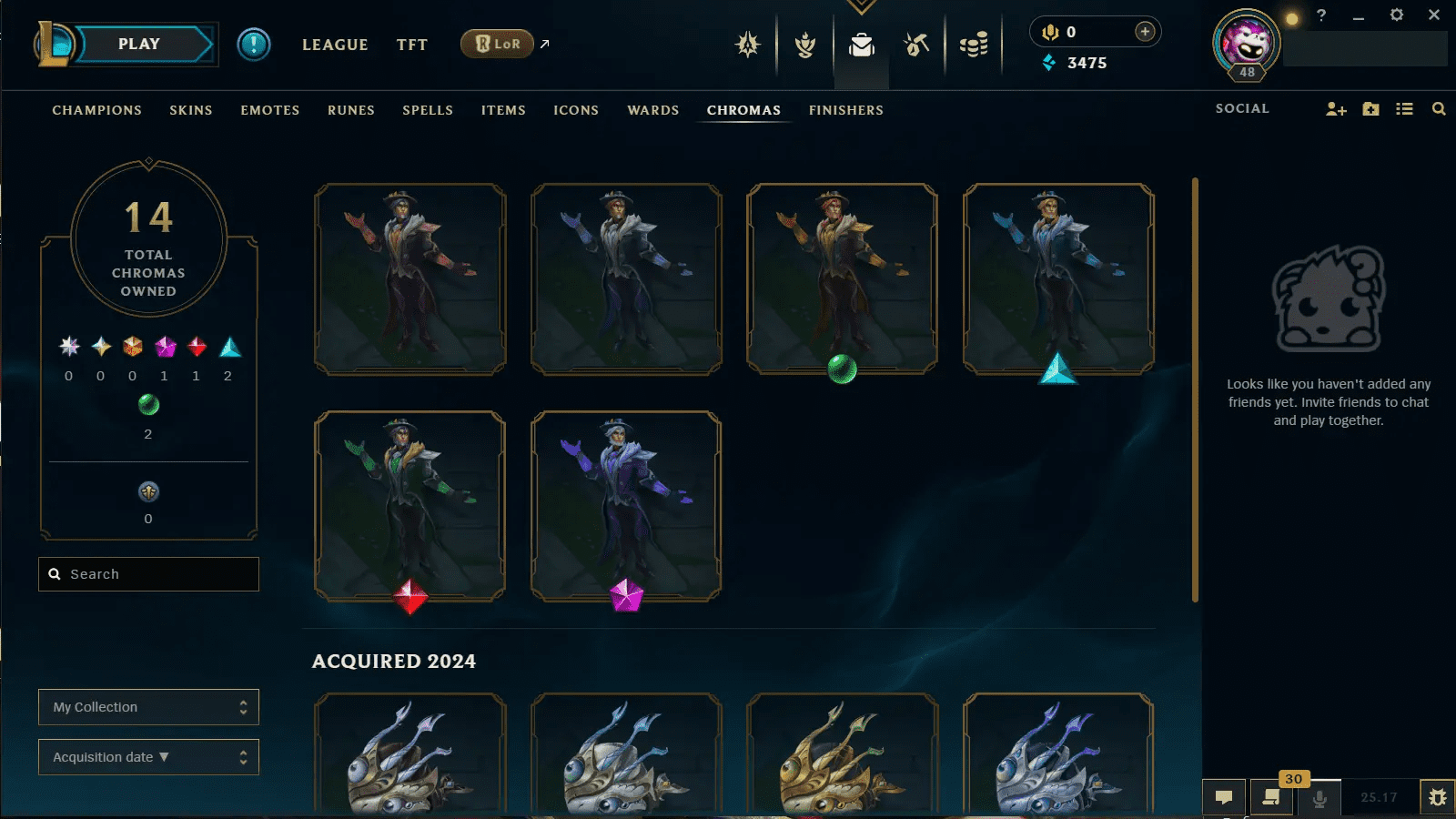Select the ruby chroma thumbnail
Image resolution: width=1456 pixels, height=819 pixels.
409,506
